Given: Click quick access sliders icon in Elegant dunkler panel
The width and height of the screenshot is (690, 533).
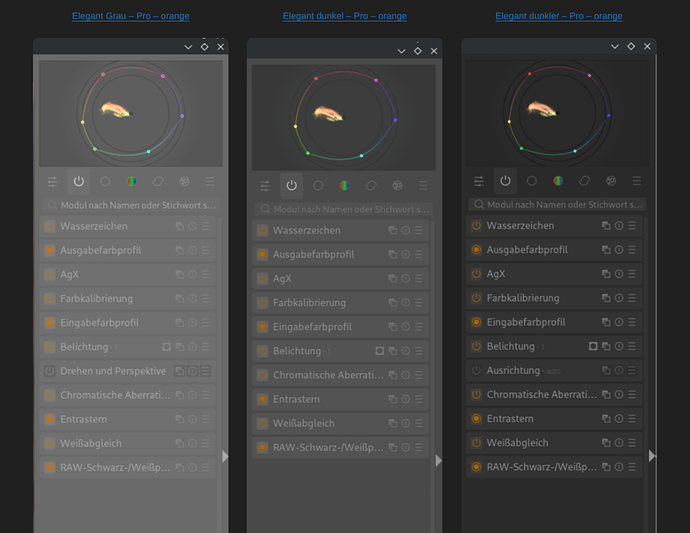Looking at the screenshot, I should [479, 181].
